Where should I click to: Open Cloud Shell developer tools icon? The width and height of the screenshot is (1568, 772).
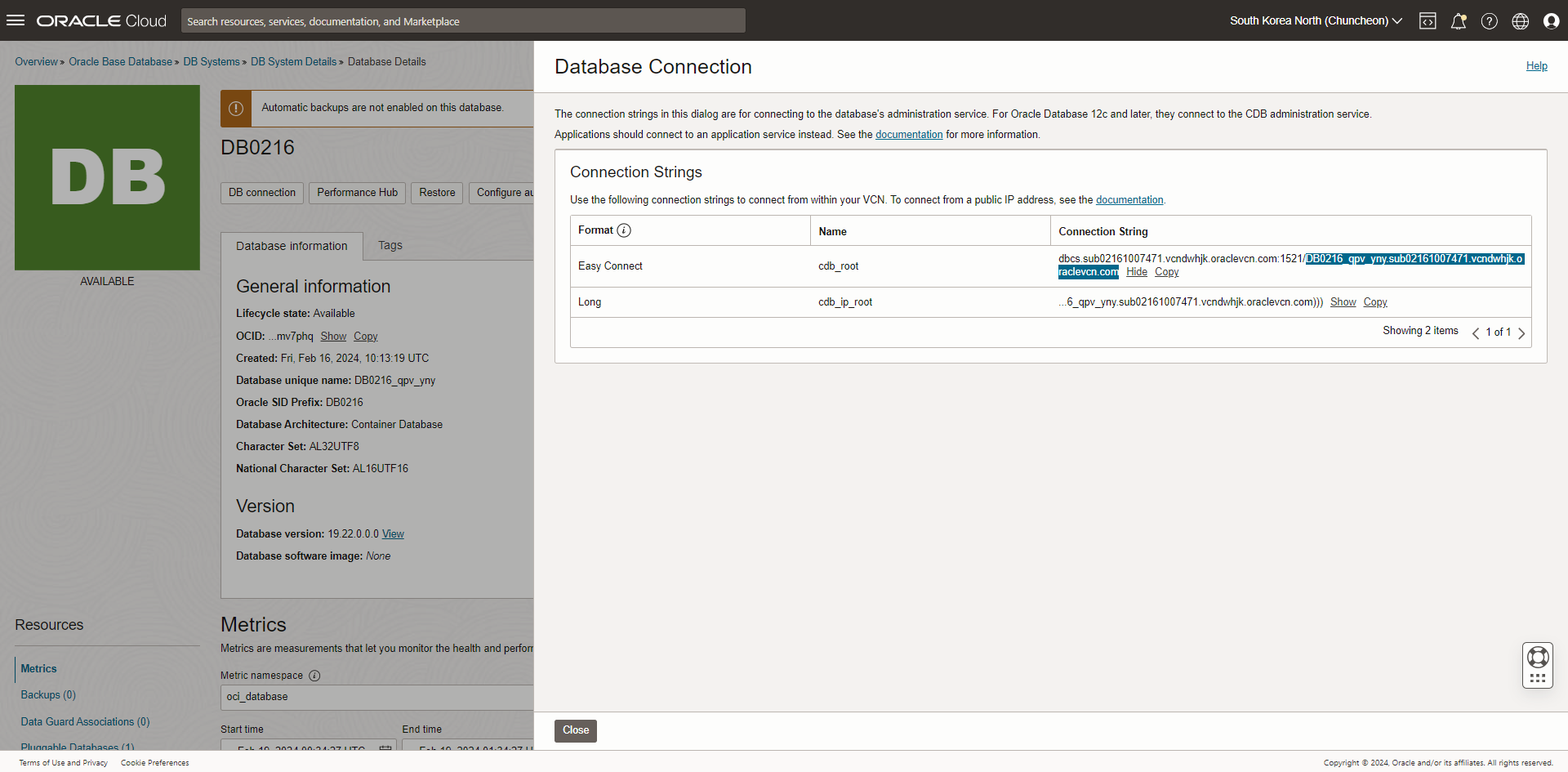click(1428, 21)
